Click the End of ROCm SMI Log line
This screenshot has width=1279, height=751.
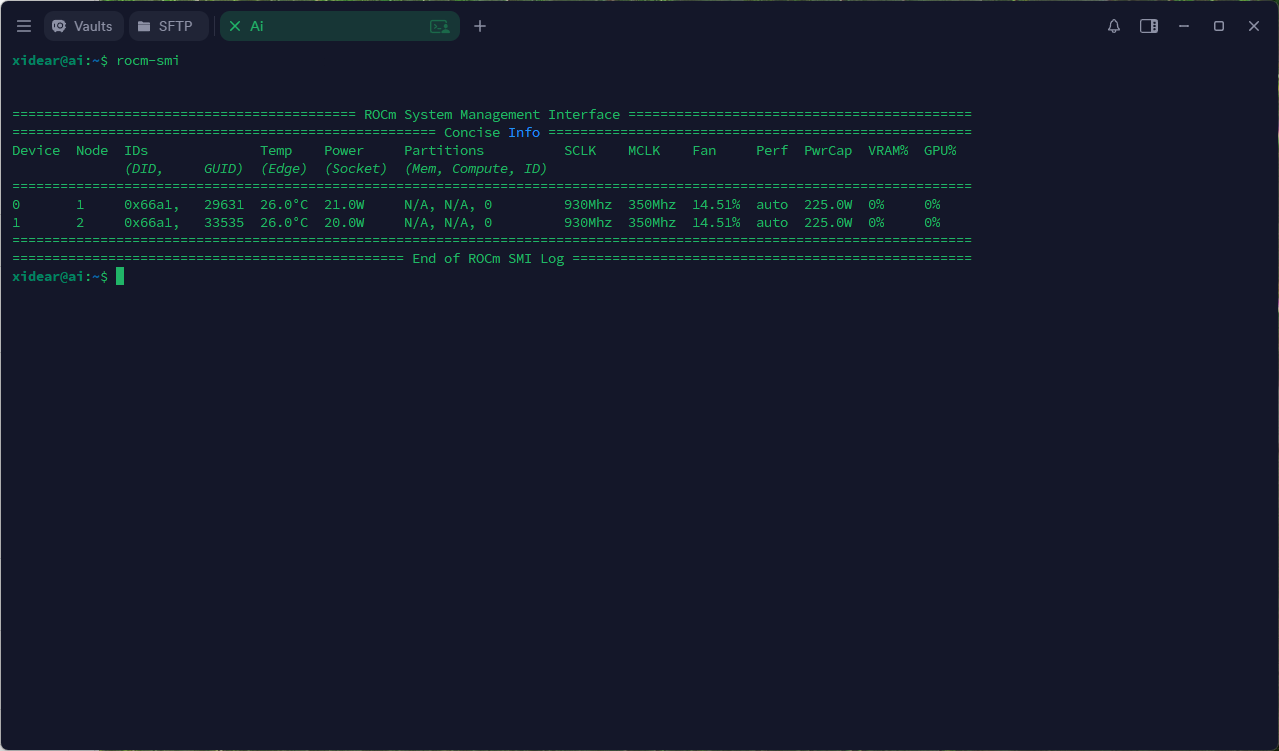[488, 258]
